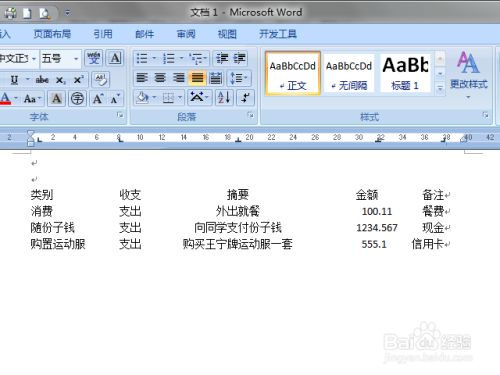Open the shading color dropdown arrow
Screen dimensions: 500x375
click(154, 98)
